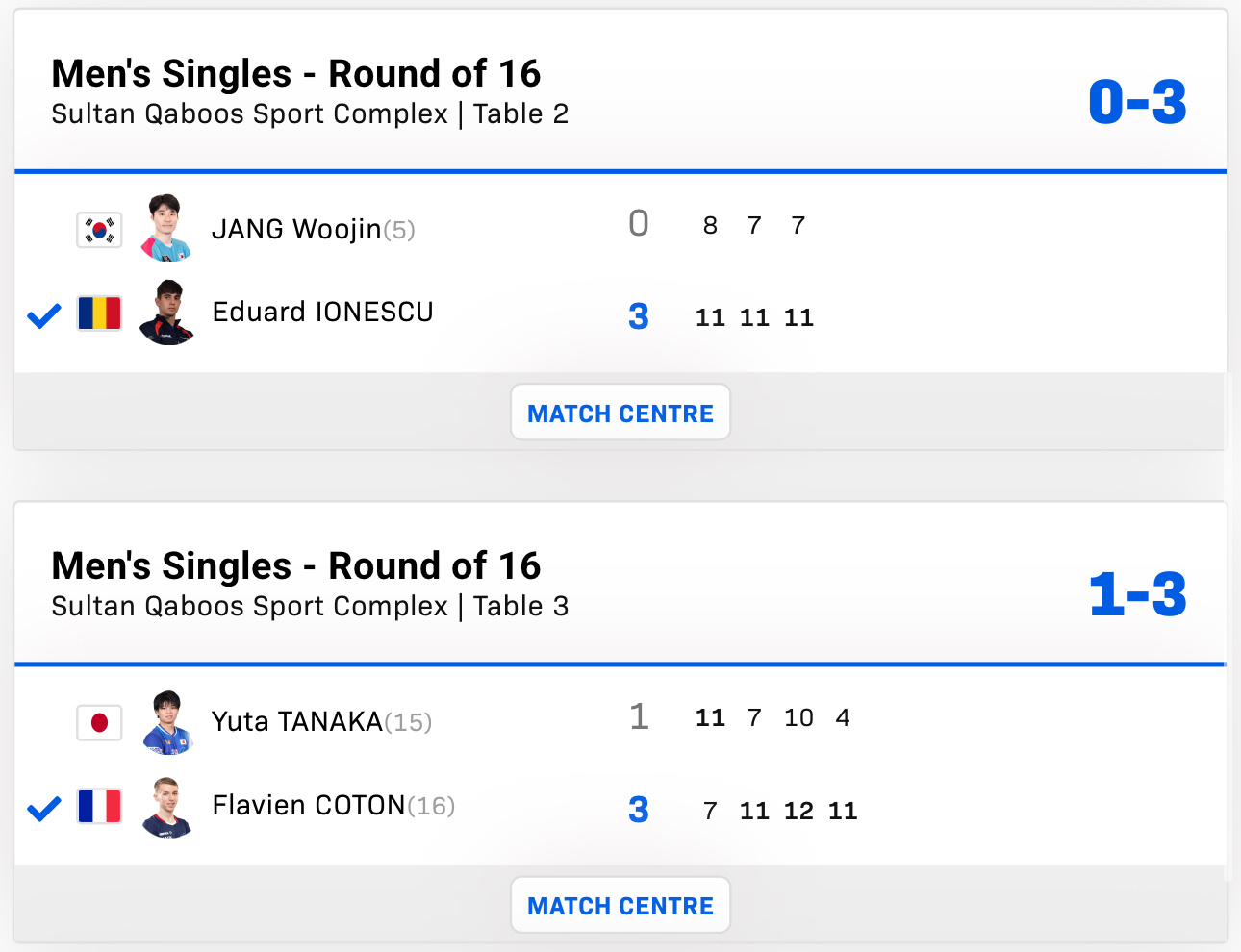Select the Round of 16 heading for Table 3
The width and height of the screenshot is (1241, 952).
point(296,566)
